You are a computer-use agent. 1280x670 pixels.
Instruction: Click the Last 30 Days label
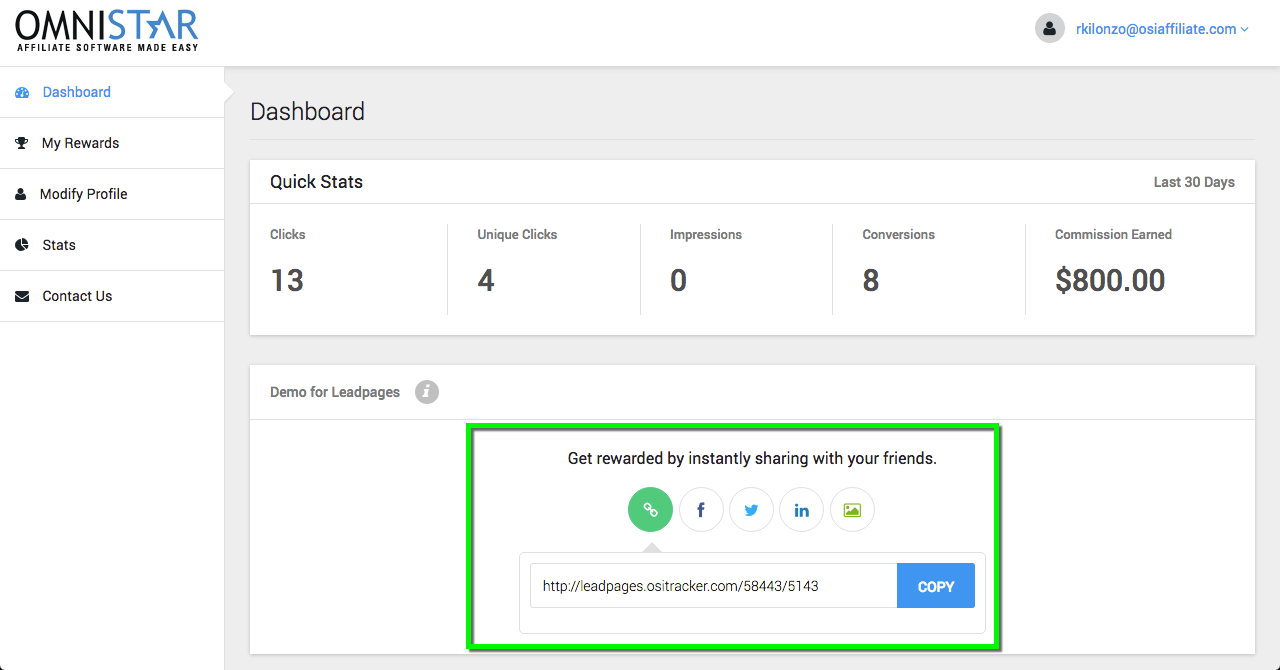1194,182
